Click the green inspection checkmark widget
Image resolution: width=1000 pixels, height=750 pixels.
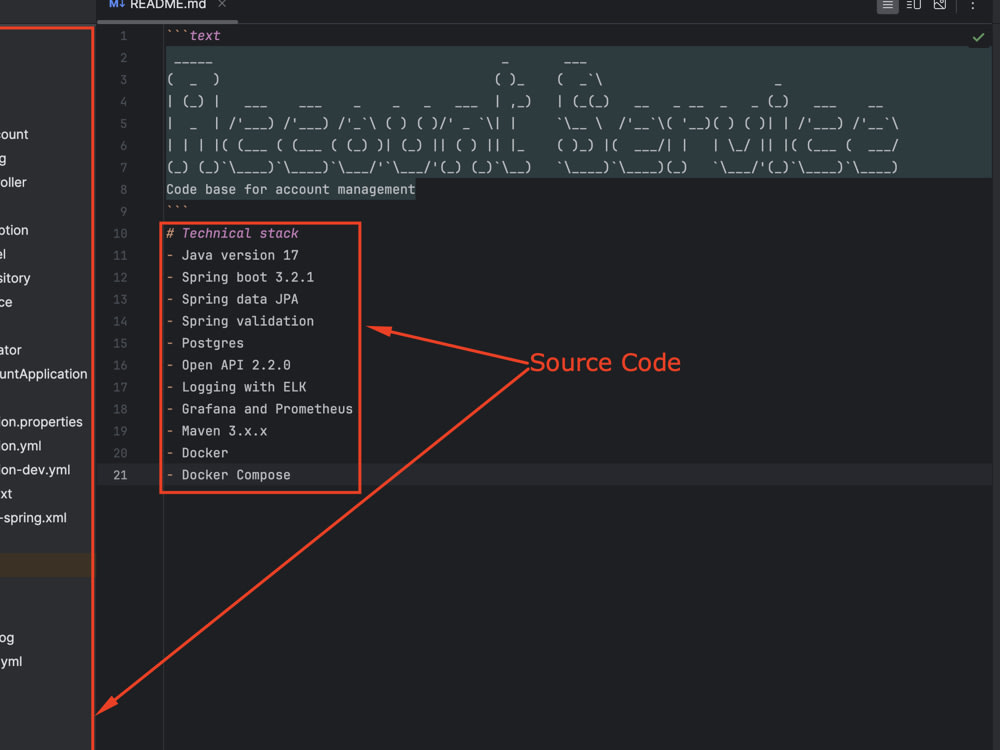tap(978, 38)
